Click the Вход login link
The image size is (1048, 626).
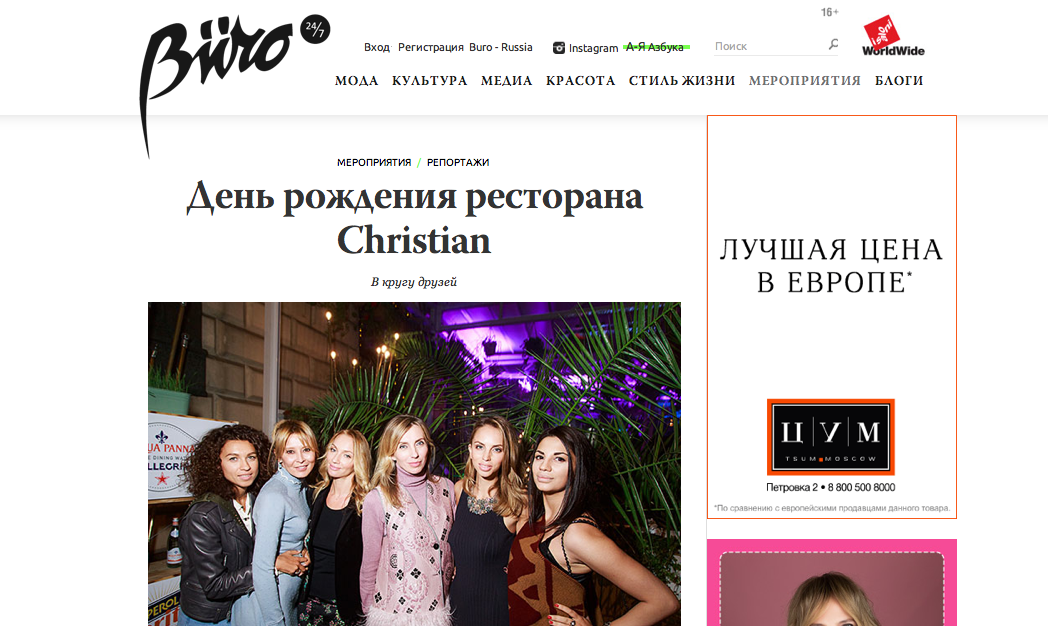pyautogui.click(x=377, y=47)
